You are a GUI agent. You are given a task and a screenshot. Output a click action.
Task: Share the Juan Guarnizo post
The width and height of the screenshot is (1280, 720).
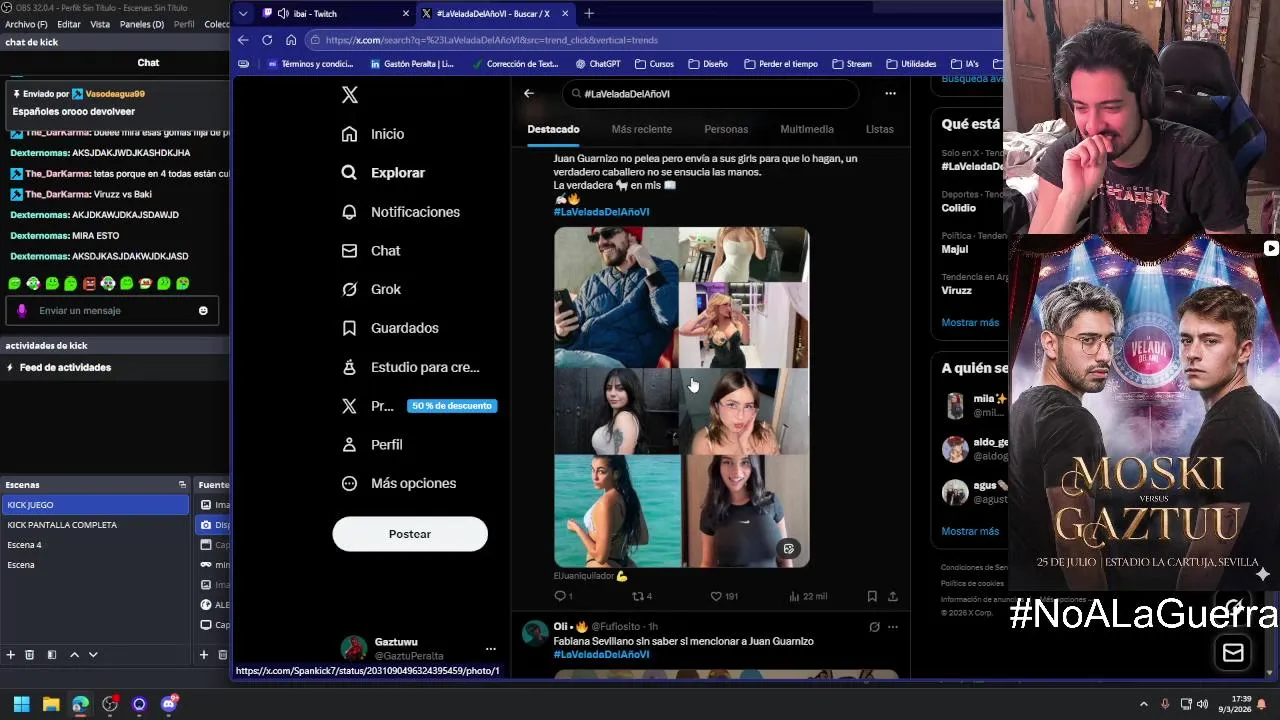(893, 596)
